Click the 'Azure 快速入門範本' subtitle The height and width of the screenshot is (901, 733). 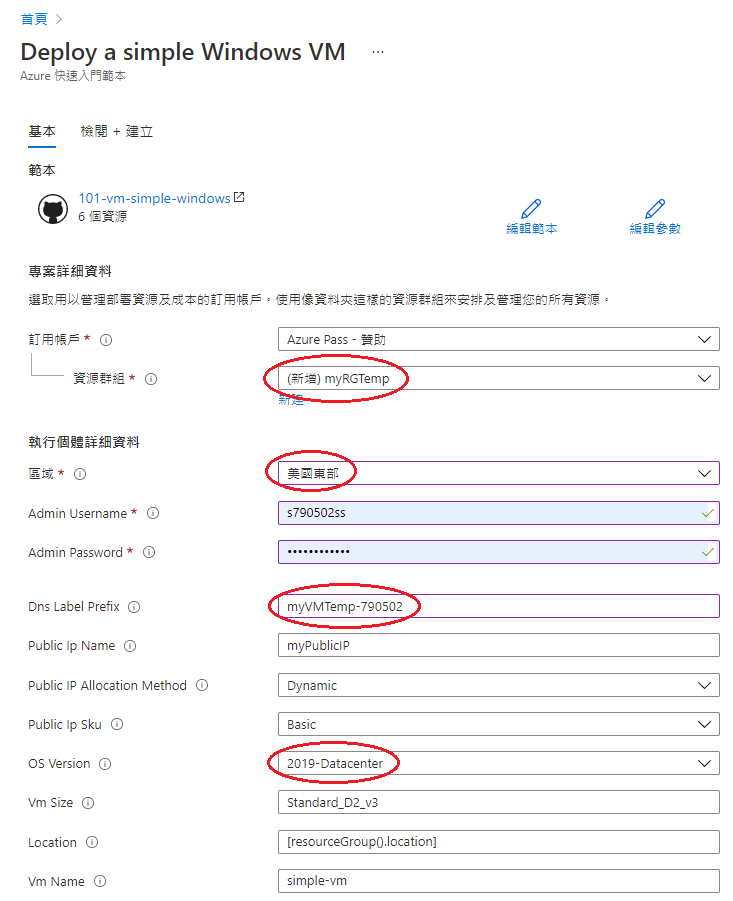coord(73,76)
